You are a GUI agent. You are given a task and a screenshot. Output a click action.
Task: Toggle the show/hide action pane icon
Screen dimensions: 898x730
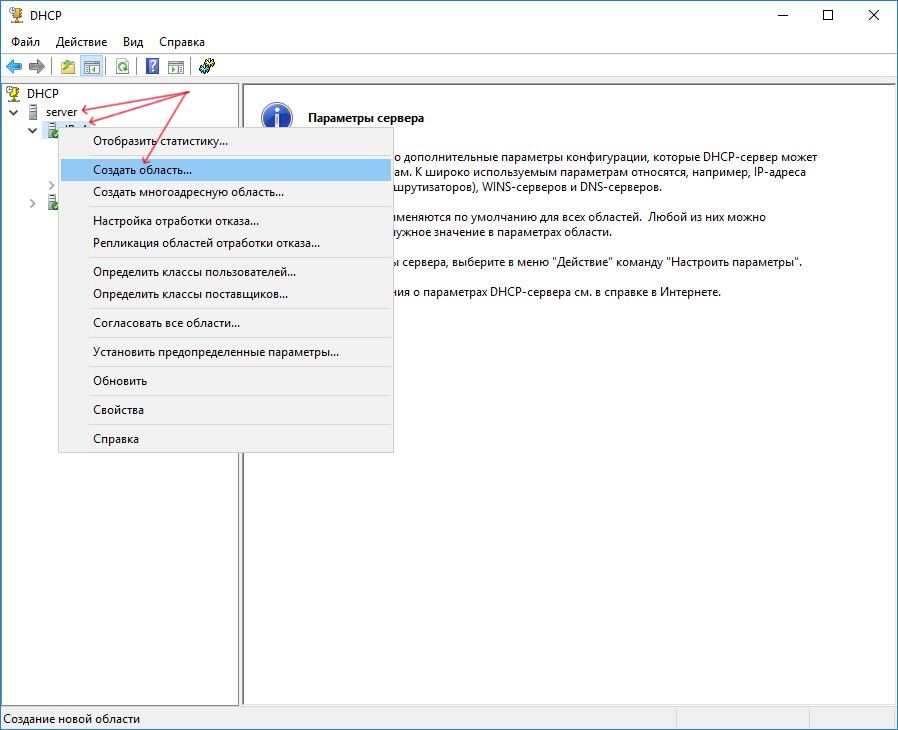176,67
